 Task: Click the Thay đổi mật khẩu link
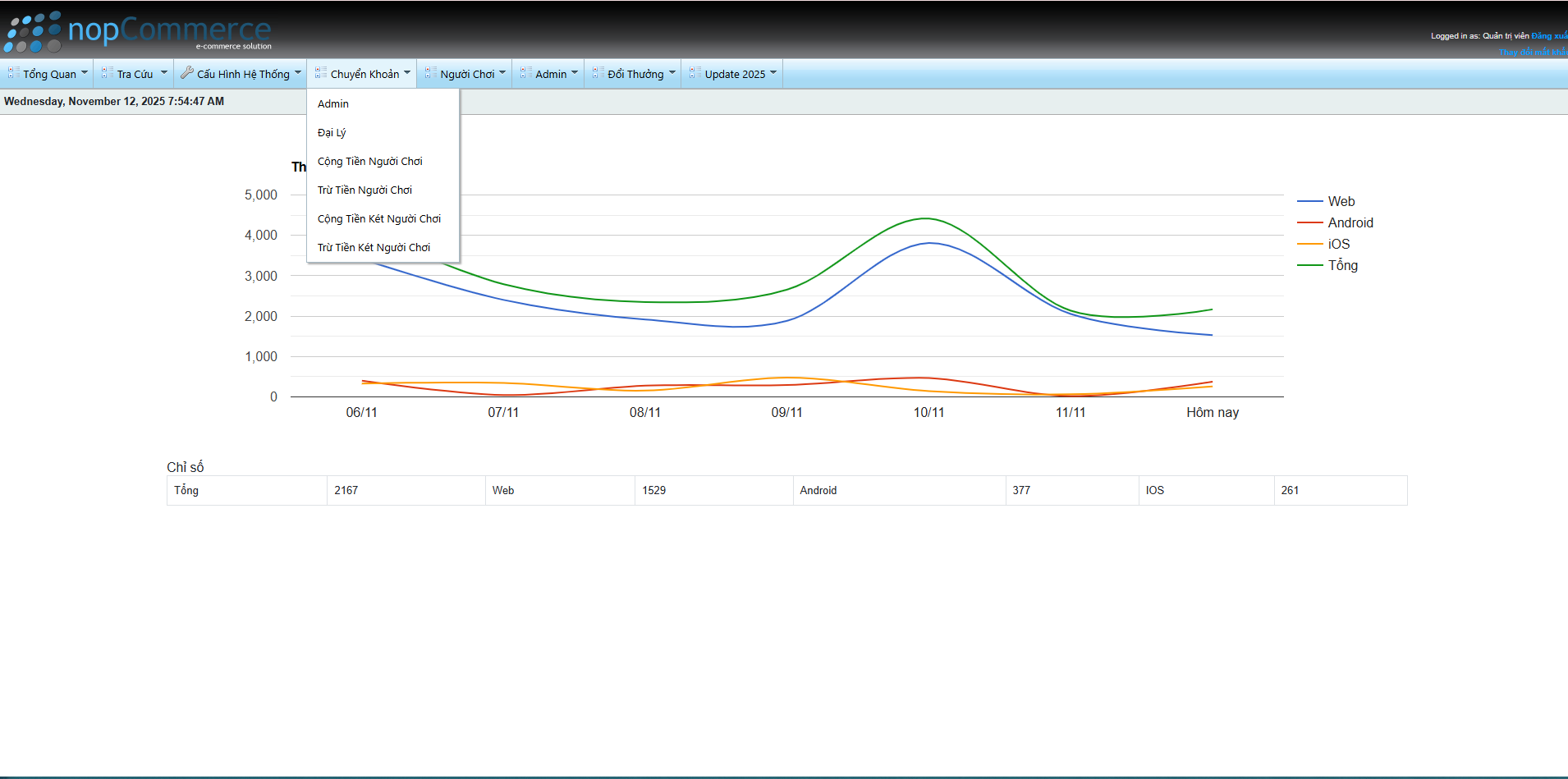click(x=1532, y=52)
